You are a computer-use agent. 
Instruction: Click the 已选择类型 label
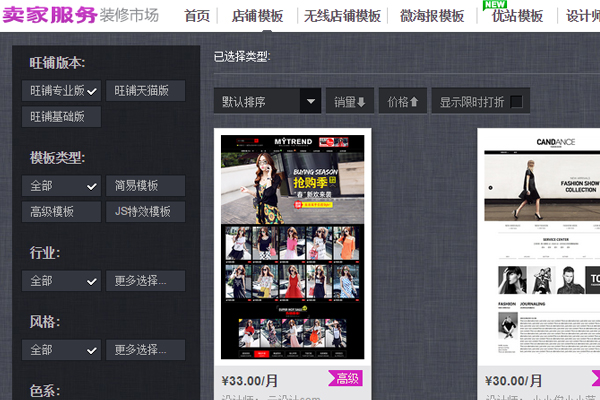(x=242, y=57)
